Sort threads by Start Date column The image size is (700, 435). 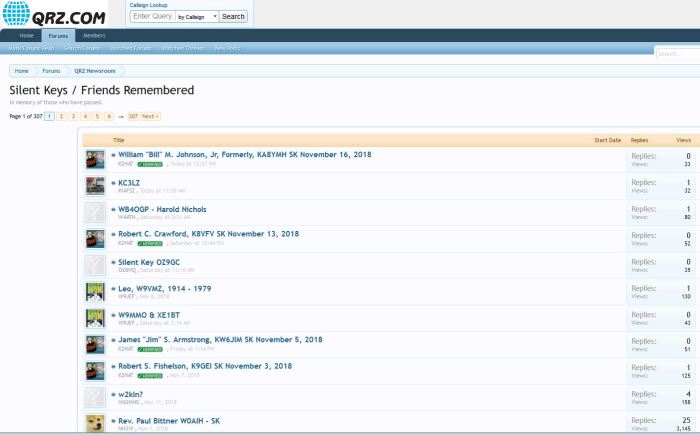click(x=607, y=140)
